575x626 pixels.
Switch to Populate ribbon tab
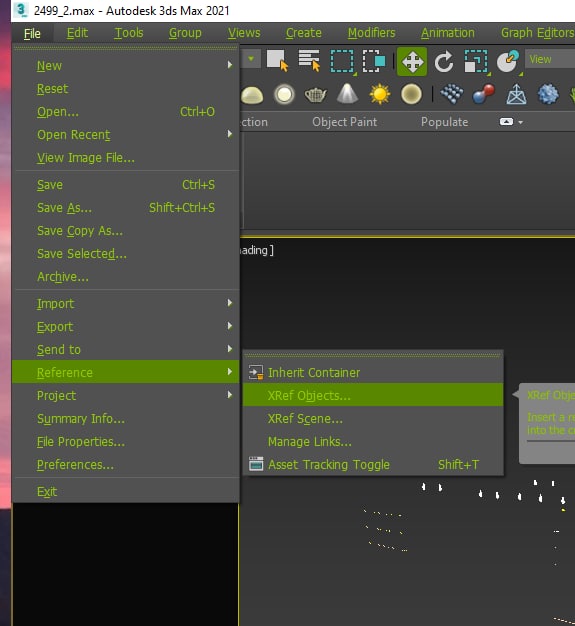[444, 122]
